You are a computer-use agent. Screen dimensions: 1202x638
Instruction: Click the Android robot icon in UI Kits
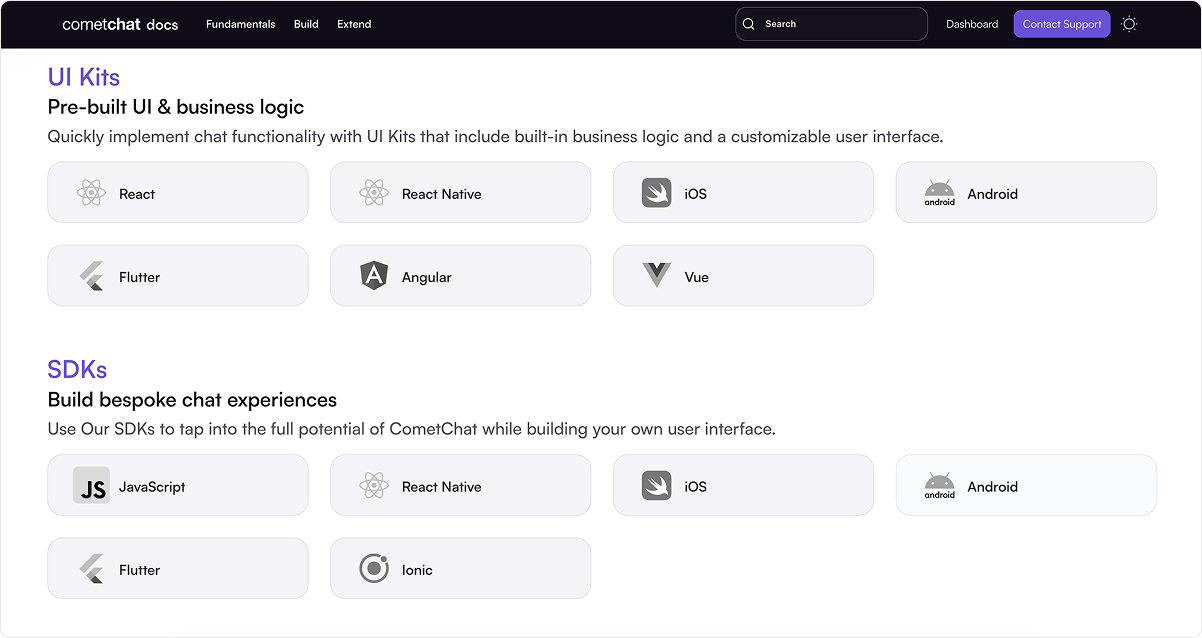[939, 193]
